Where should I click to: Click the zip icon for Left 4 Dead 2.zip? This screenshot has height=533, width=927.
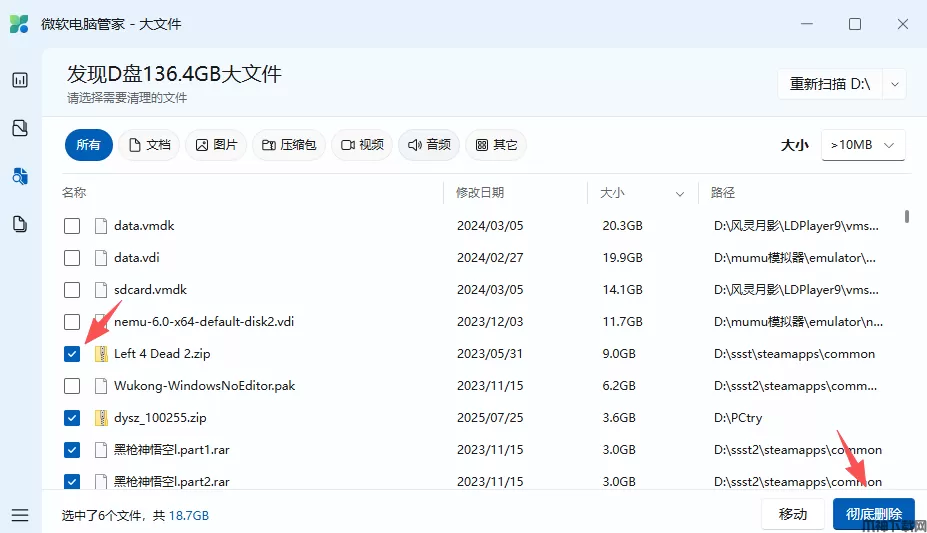coord(100,354)
